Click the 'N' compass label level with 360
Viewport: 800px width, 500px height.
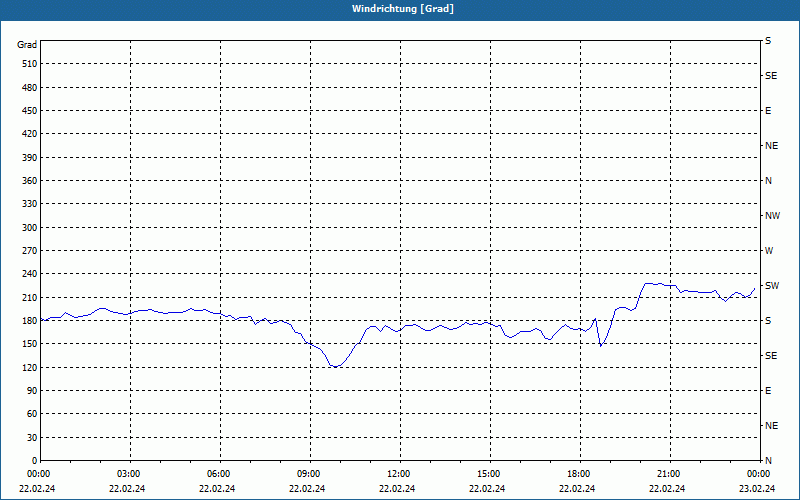pyautogui.click(x=768, y=181)
